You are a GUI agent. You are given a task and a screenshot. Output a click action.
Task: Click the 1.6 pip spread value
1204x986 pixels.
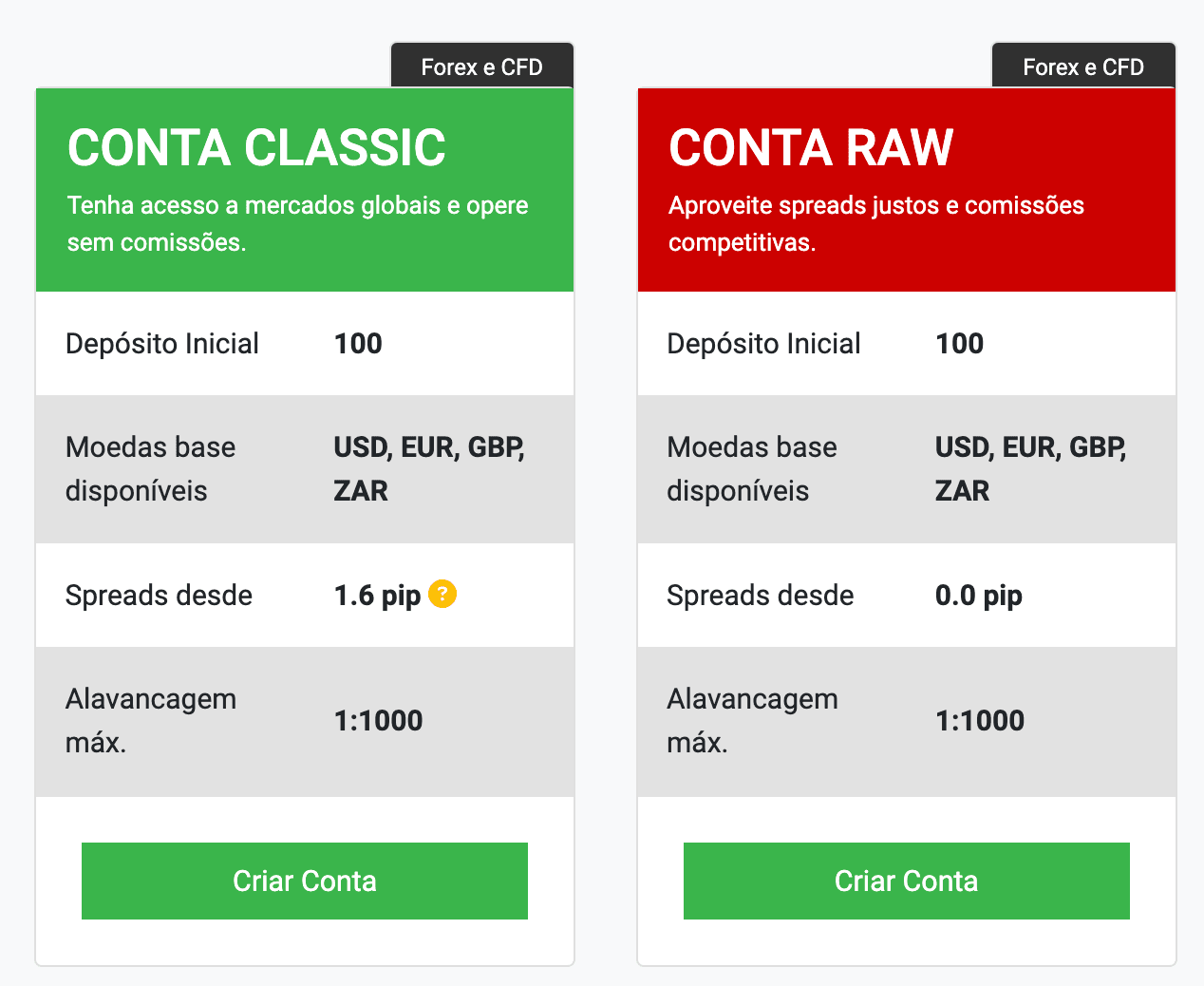tap(377, 596)
